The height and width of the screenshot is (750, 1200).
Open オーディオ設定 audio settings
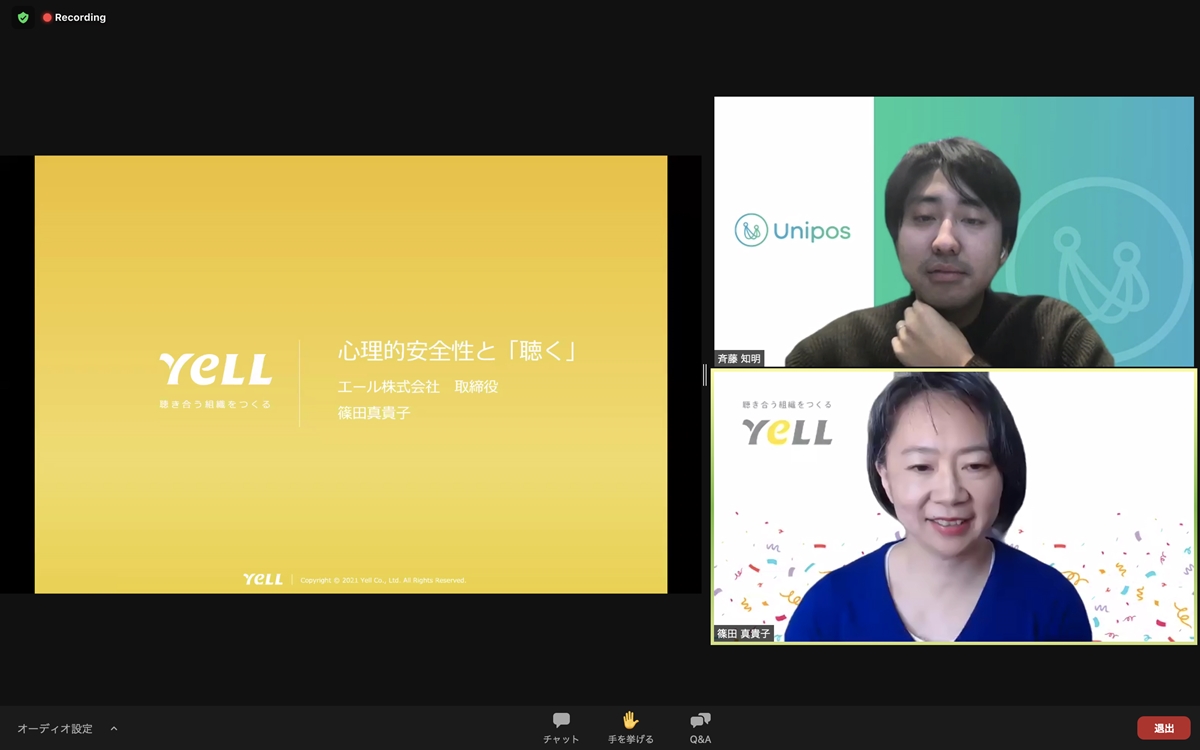tap(55, 729)
